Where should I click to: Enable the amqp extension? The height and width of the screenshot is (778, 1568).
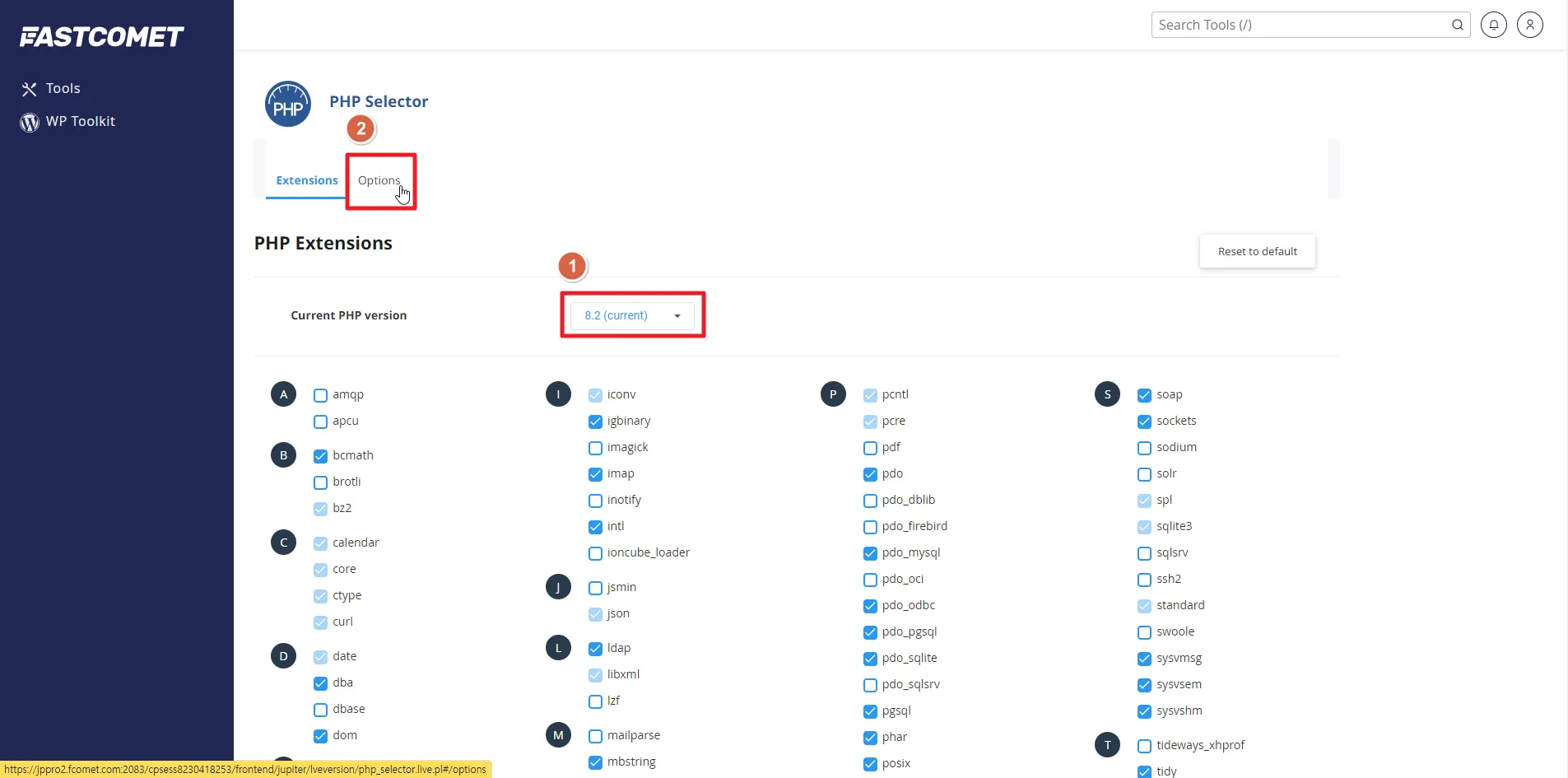coord(320,395)
